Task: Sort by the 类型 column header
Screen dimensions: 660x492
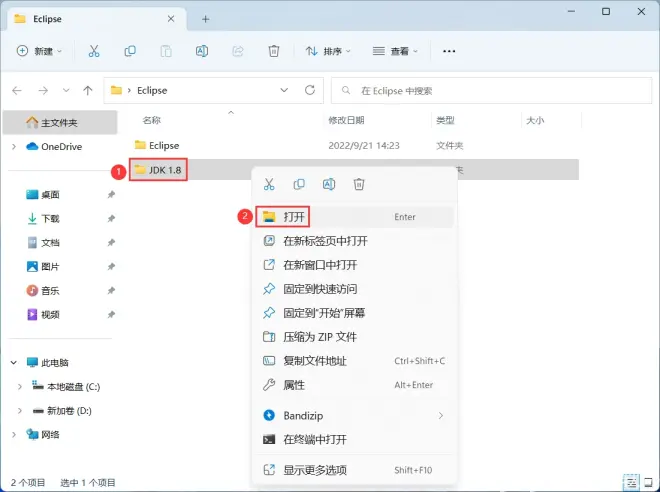Action: [445, 120]
